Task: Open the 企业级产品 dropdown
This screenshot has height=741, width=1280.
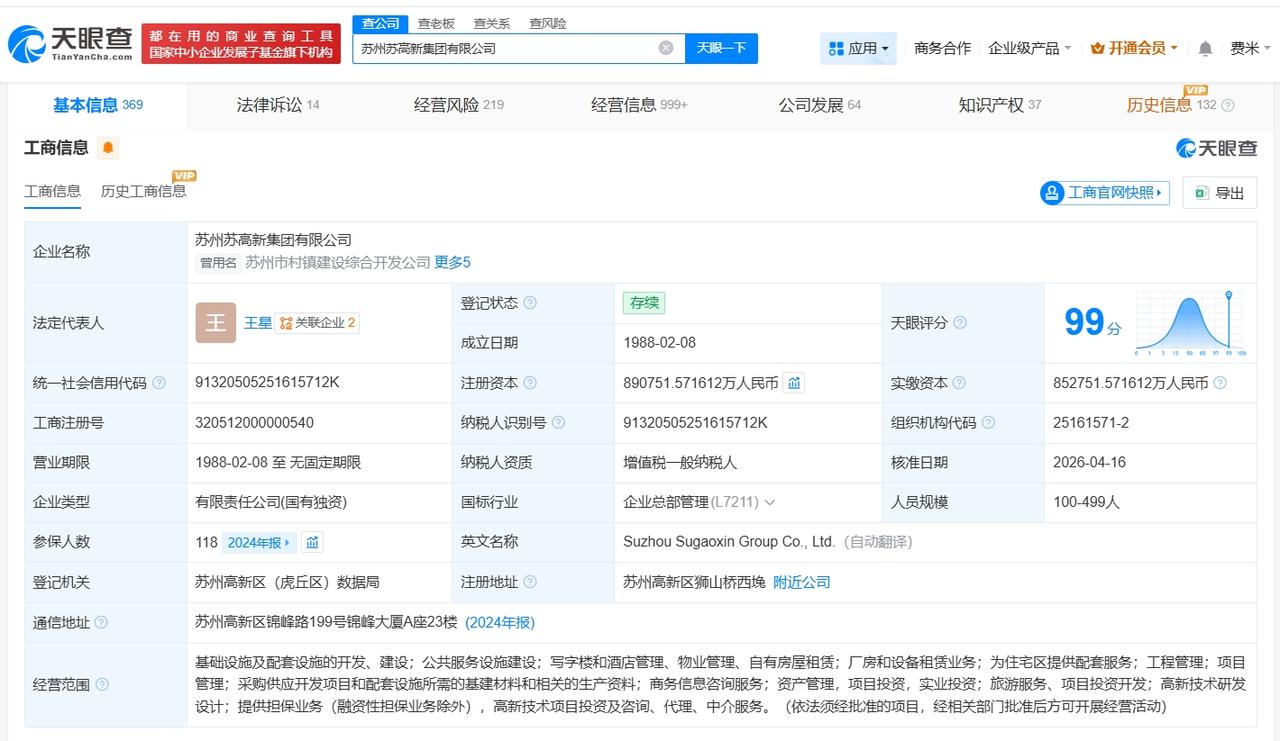Action: (x=1029, y=48)
